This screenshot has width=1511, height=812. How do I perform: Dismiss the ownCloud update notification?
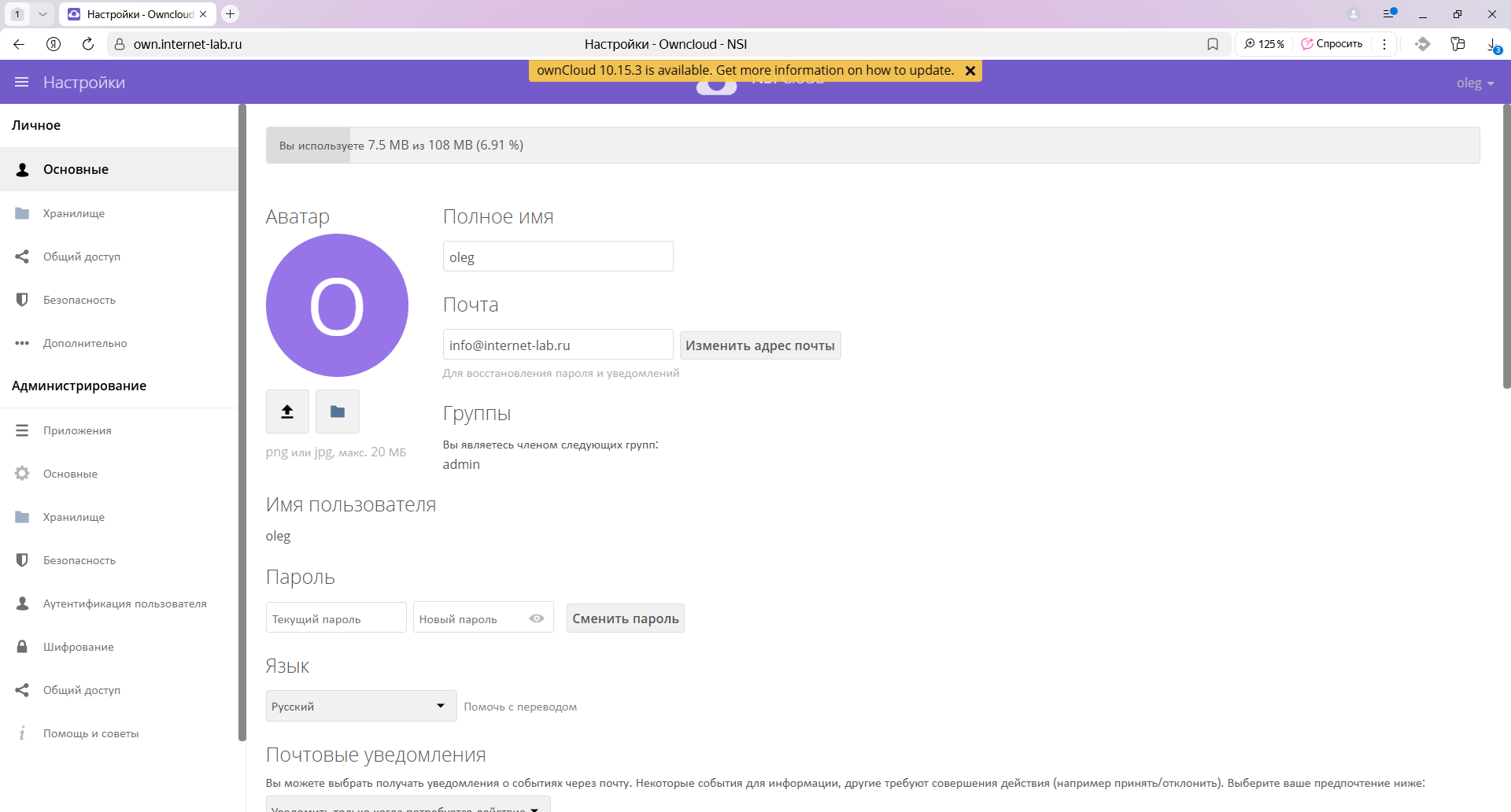click(x=970, y=71)
